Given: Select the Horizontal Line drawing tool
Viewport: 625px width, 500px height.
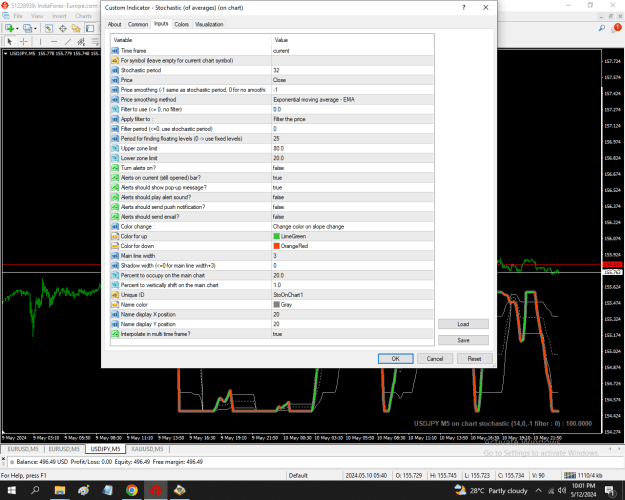Looking at the screenshot, I should [x=54, y=41].
